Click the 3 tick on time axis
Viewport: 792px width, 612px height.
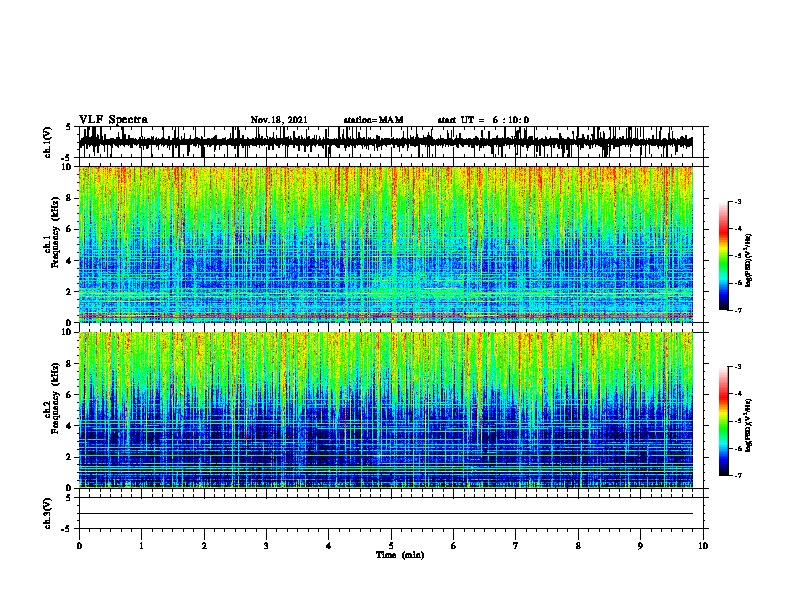point(266,546)
